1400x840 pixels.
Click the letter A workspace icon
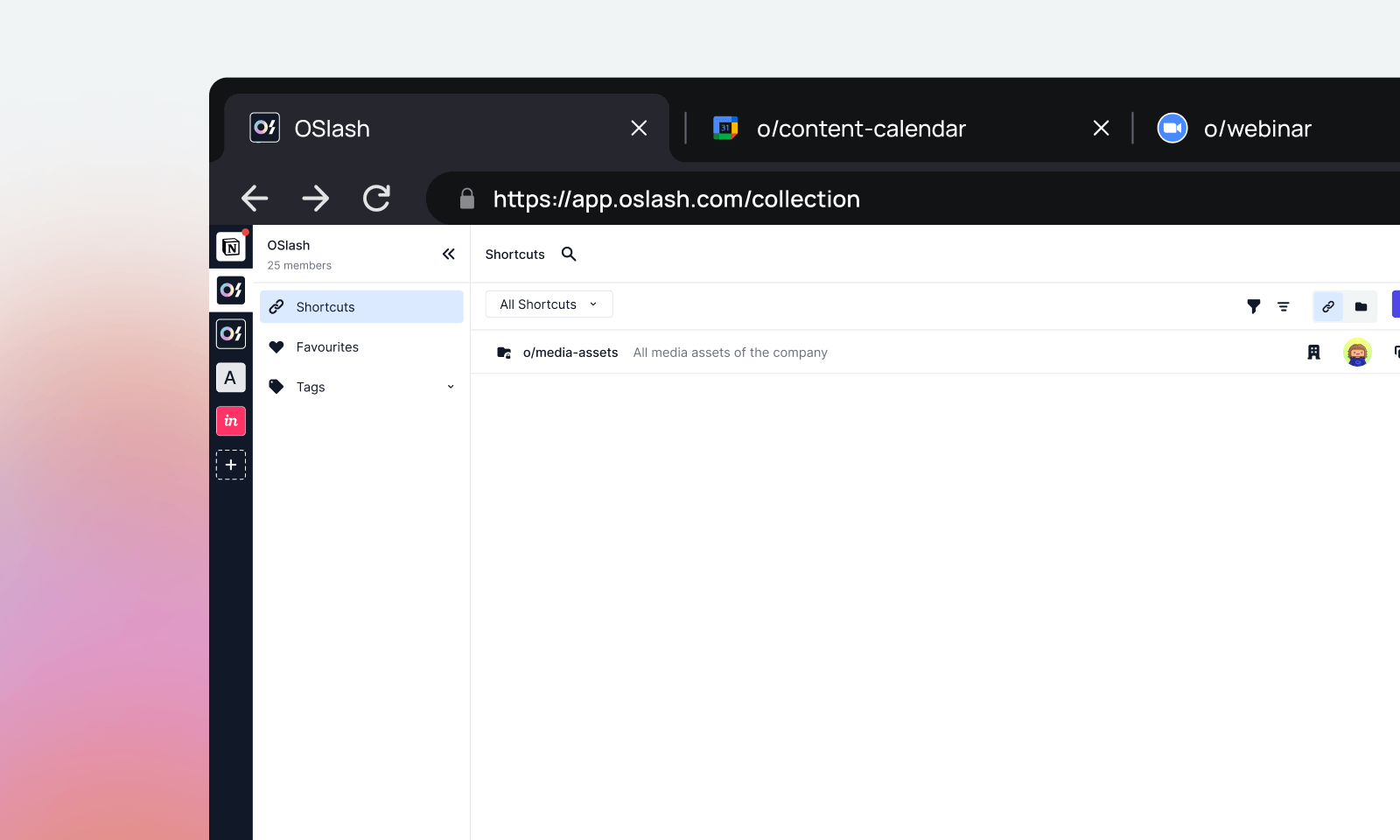point(231,378)
